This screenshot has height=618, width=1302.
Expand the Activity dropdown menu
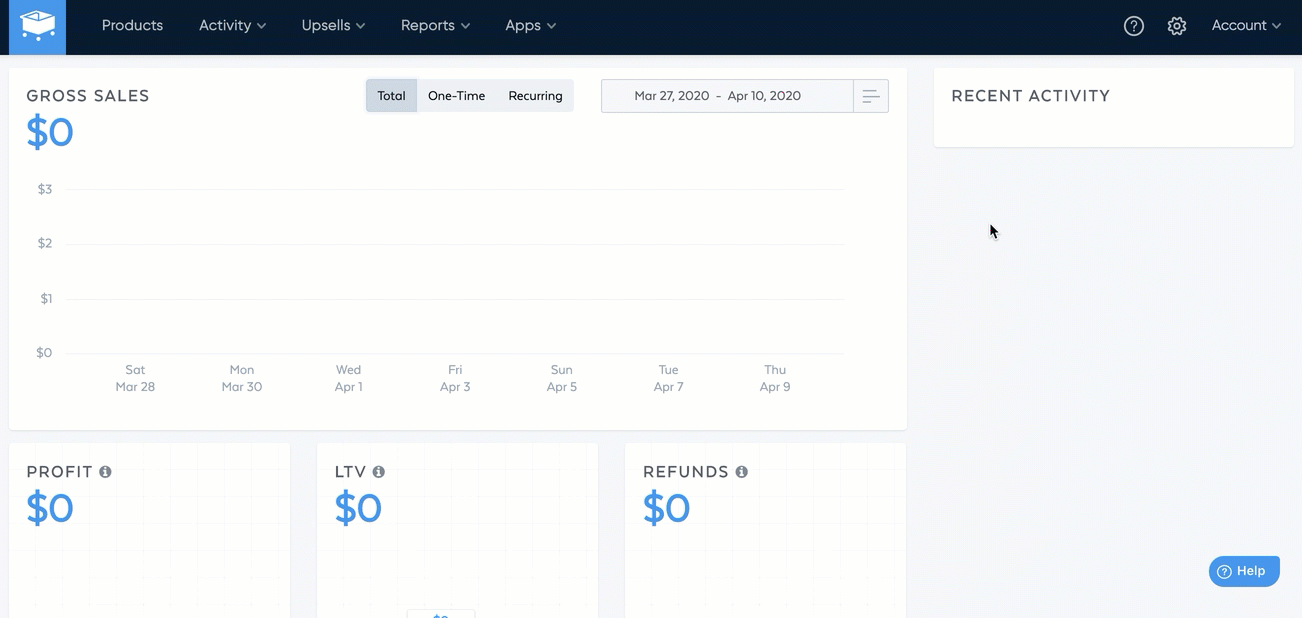click(x=232, y=26)
